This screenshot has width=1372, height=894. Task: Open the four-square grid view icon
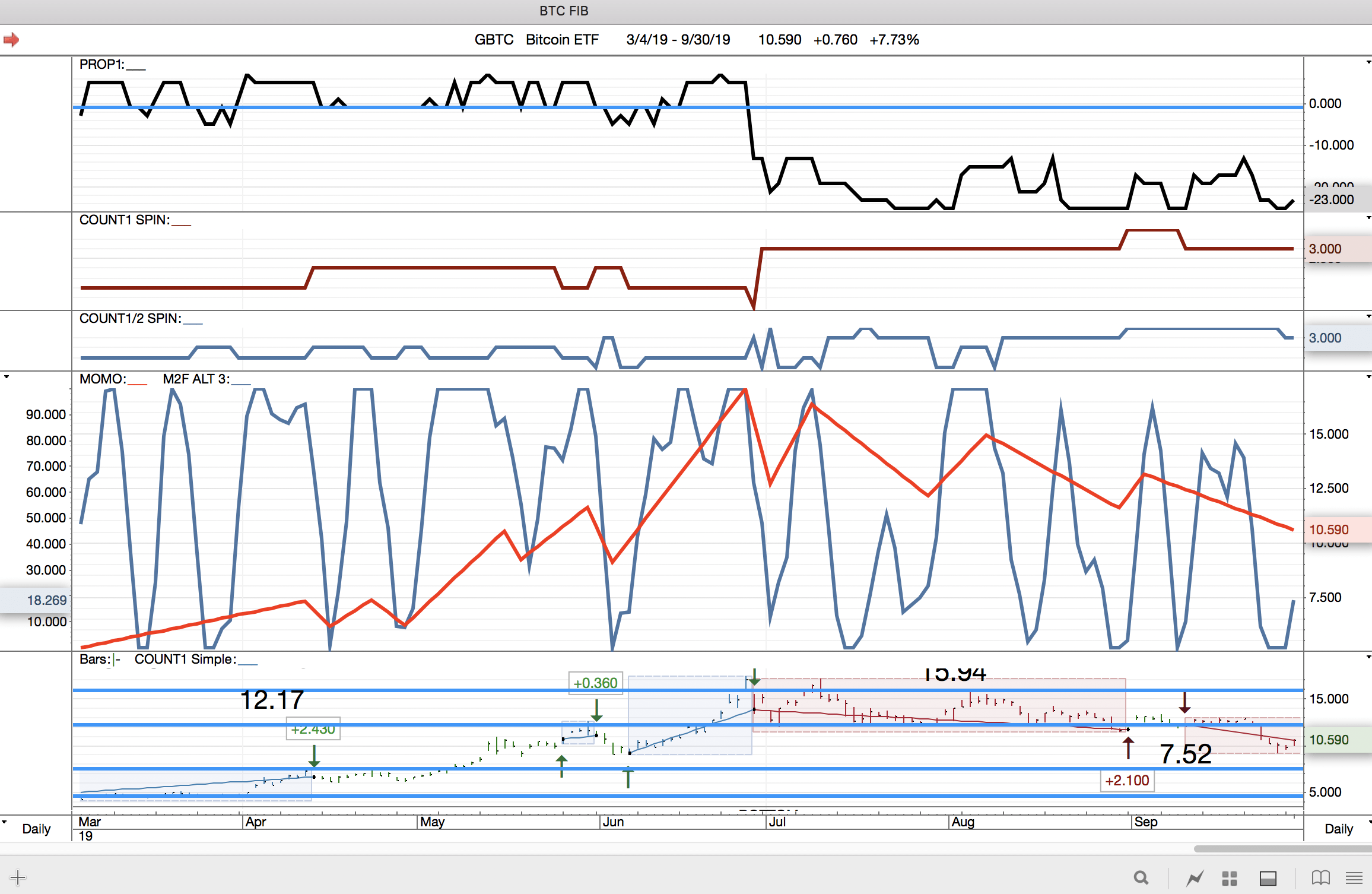(x=1230, y=877)
